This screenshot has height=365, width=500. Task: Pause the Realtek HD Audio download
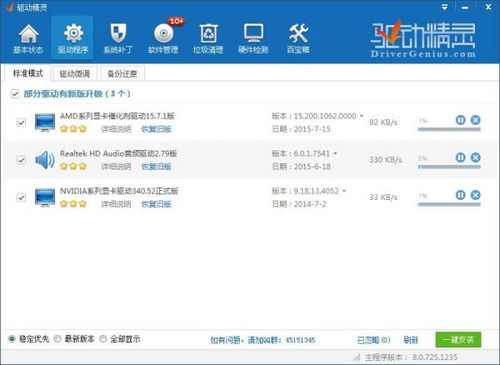coord(460,157)
